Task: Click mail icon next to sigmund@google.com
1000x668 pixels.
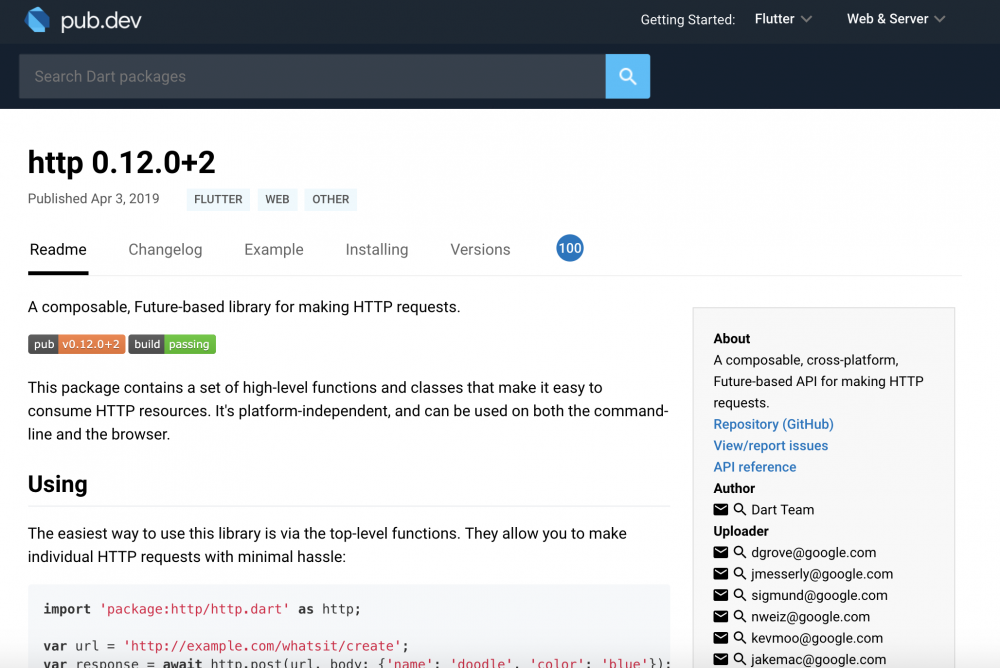Action: coord(721,595)
